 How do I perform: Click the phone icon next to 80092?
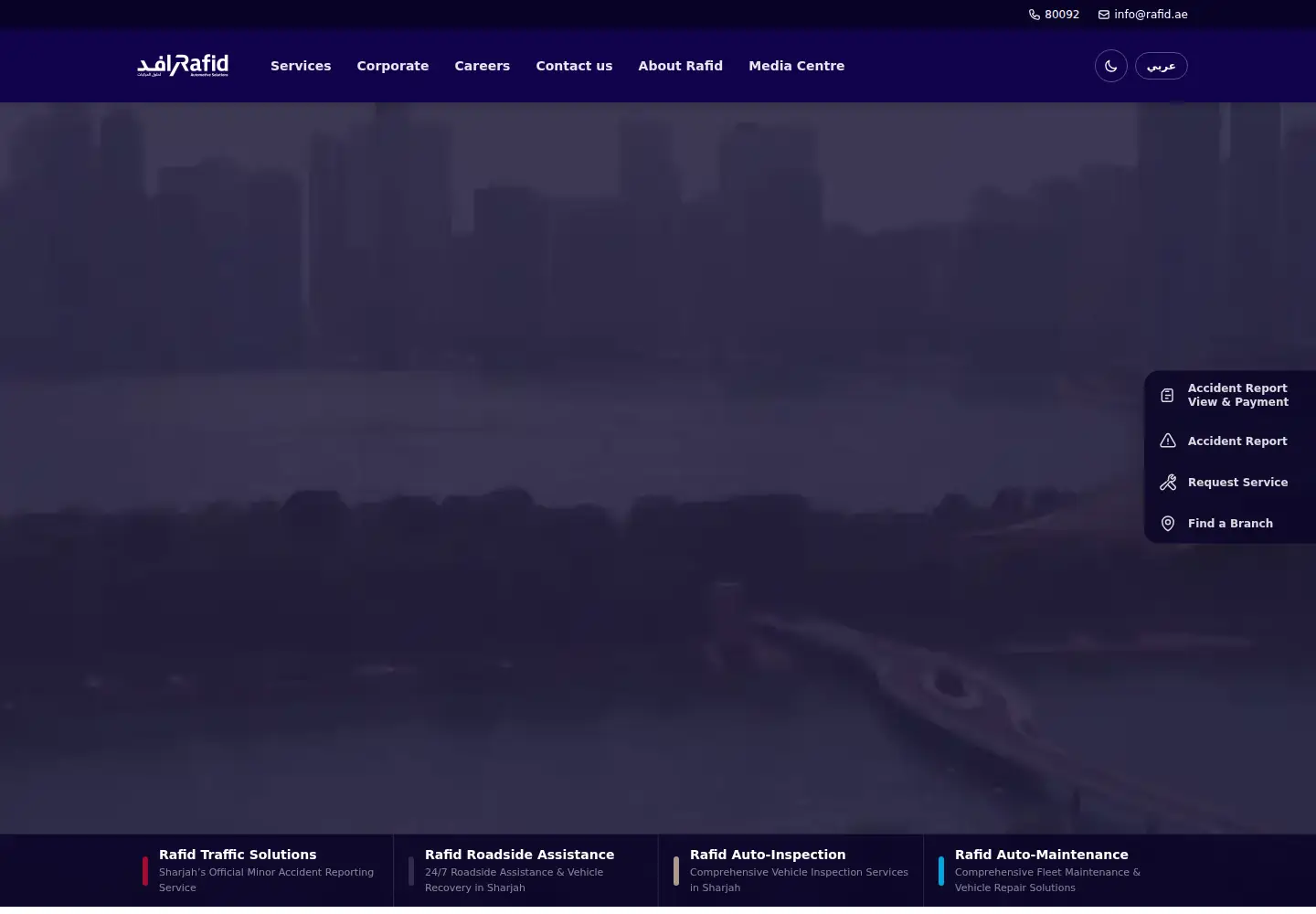pos(1035,15)
